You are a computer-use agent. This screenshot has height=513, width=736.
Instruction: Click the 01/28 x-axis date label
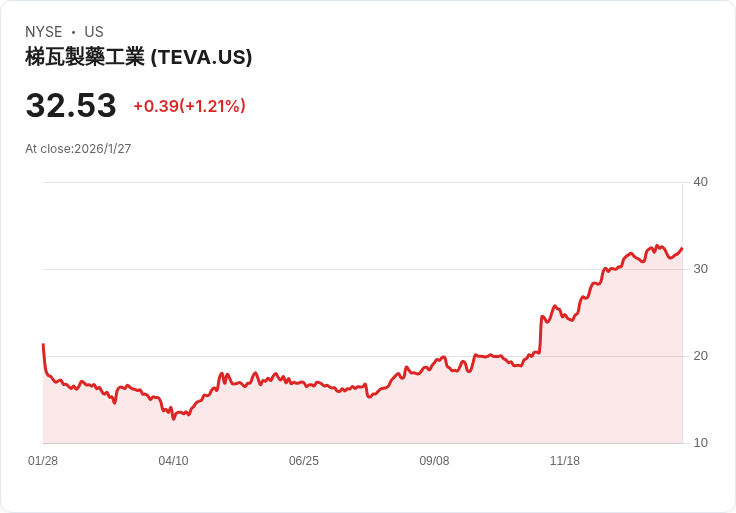coord(43,461)
